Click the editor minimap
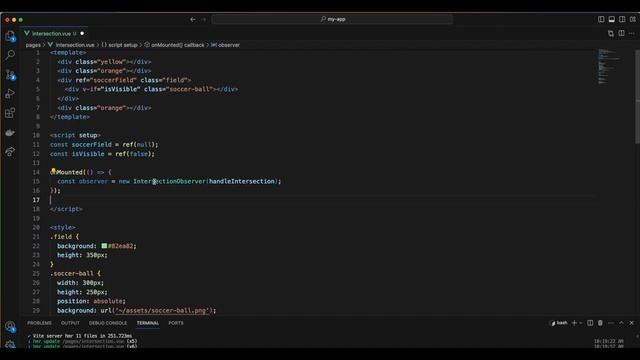The image size is (640, 360). (x=609, y=66)
